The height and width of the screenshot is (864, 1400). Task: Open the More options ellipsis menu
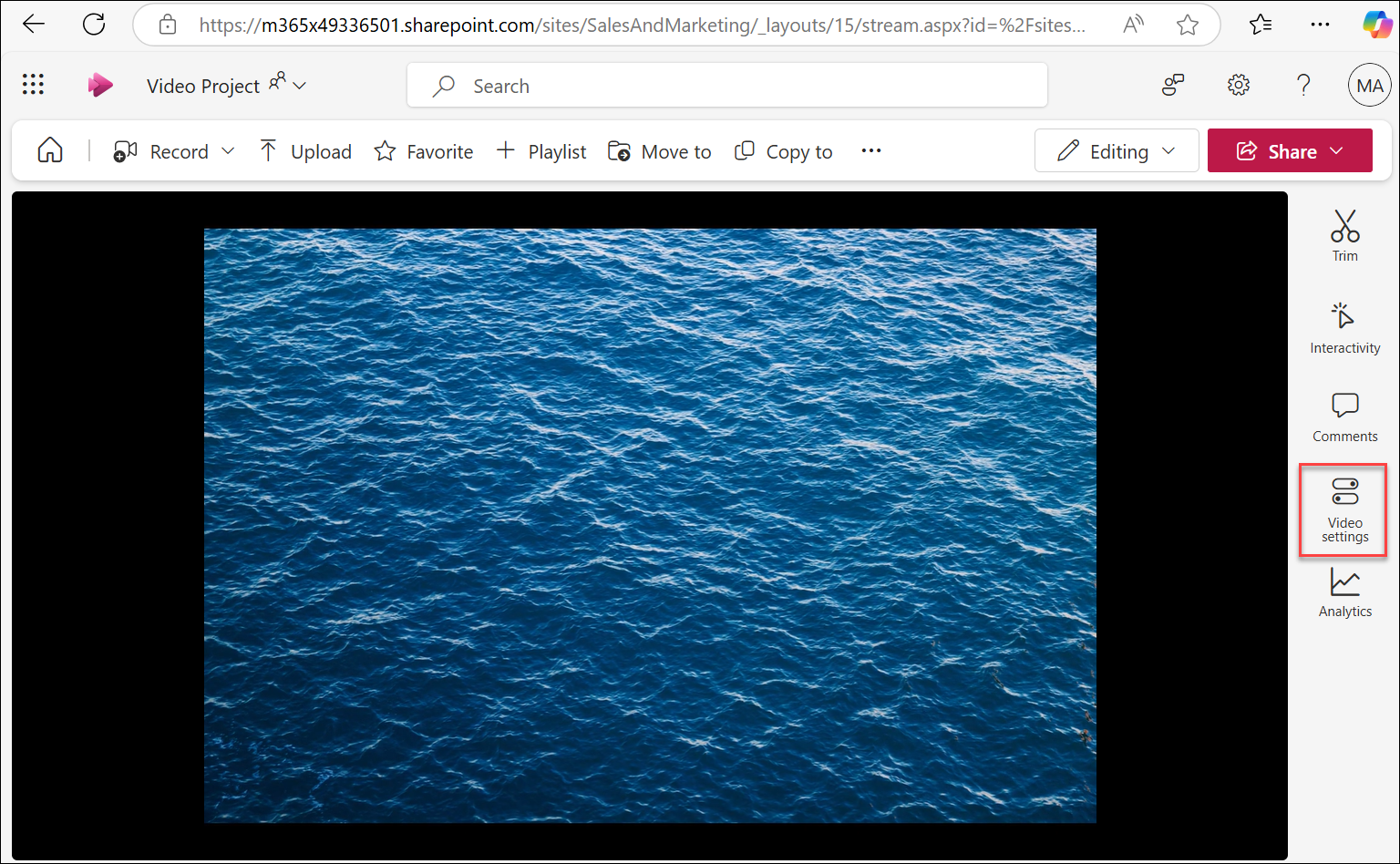(870, 150)
